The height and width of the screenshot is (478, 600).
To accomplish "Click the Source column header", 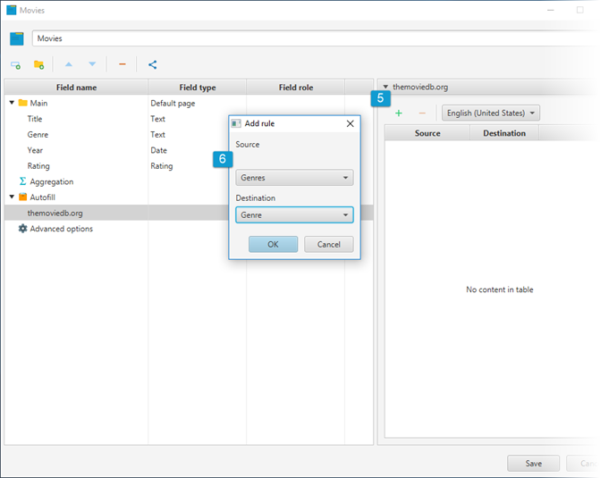I will (427, 133).
